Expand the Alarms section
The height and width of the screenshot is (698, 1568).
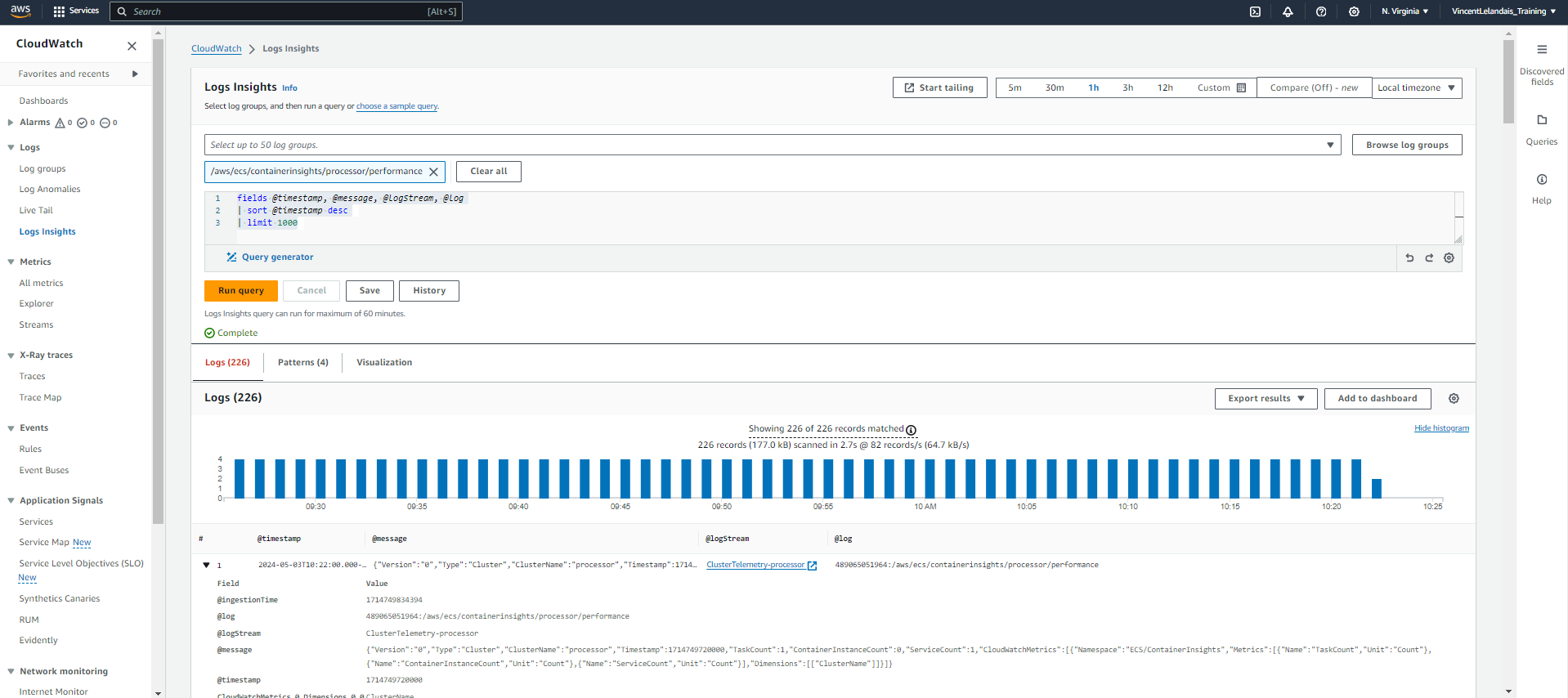click(11, 123)
